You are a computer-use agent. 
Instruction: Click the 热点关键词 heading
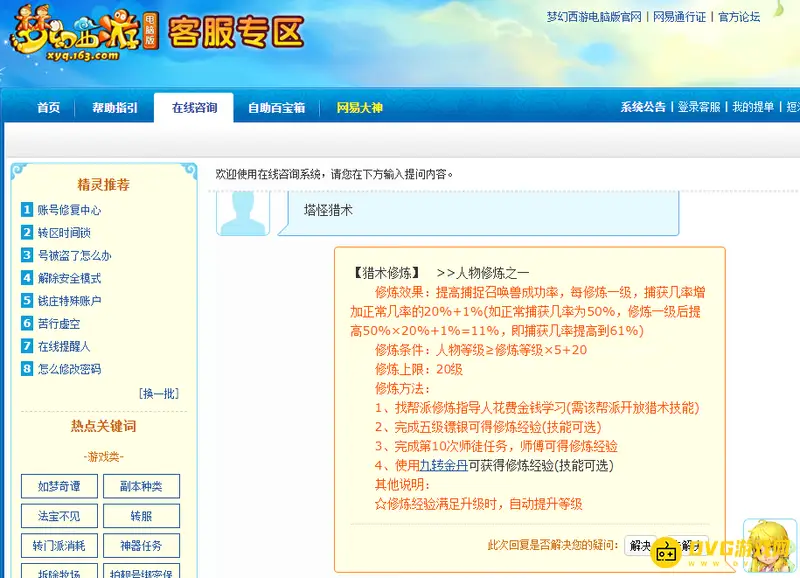[x=104, y=425]
